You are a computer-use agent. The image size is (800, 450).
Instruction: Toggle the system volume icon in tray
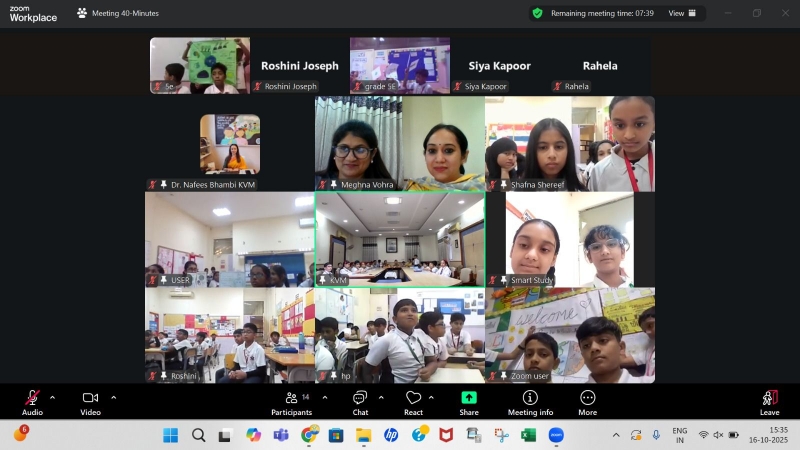click(x=718, y=435)
